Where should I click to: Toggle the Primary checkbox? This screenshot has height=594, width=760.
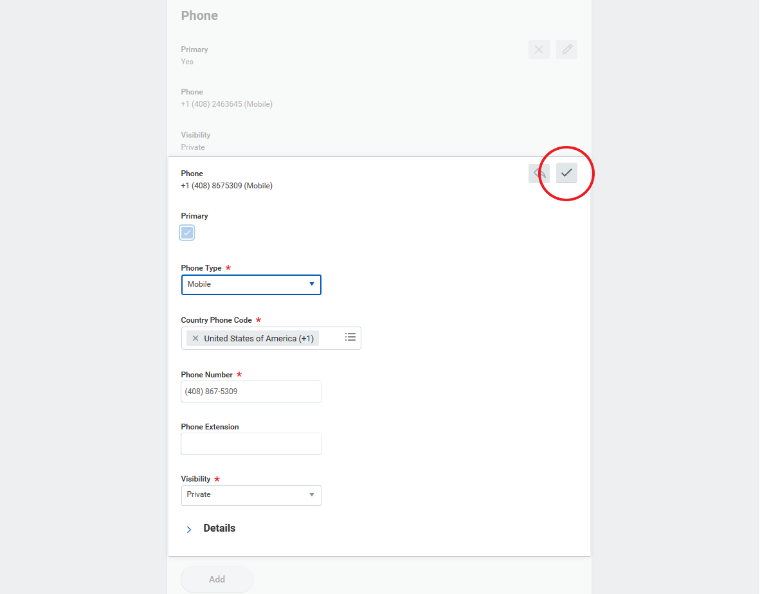pos(187,233)
